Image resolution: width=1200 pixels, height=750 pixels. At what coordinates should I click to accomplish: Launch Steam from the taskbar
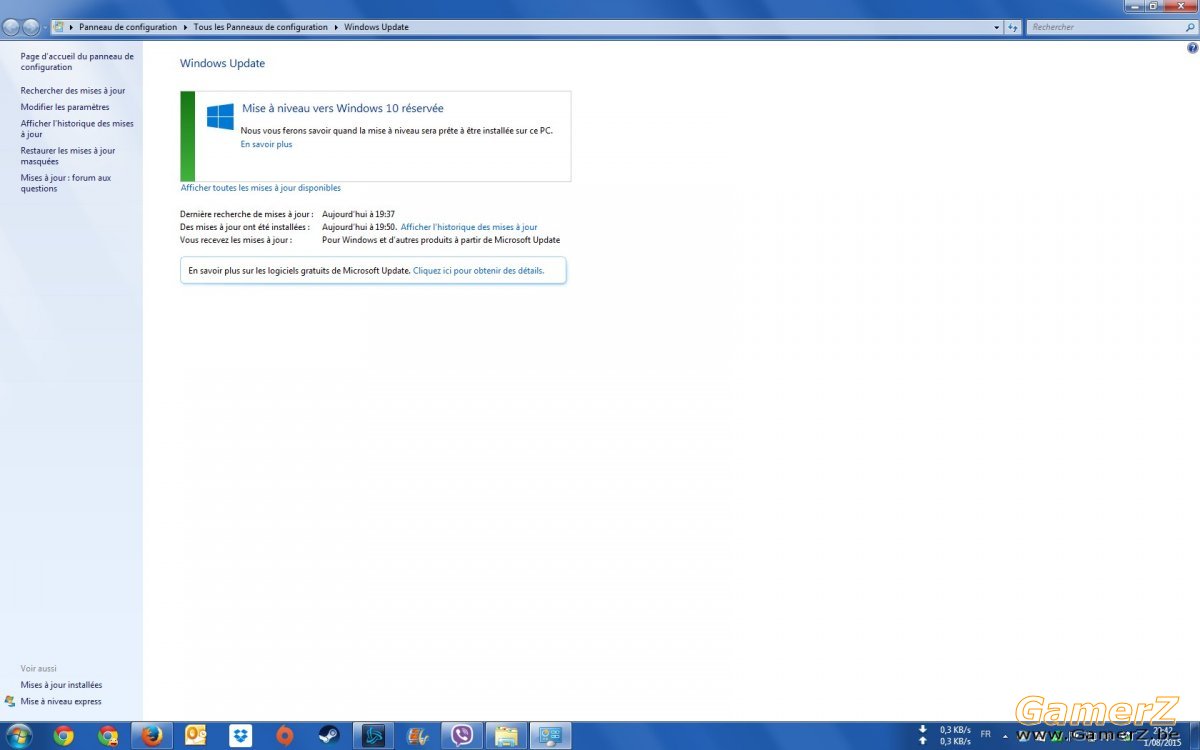tap(329, 736)
